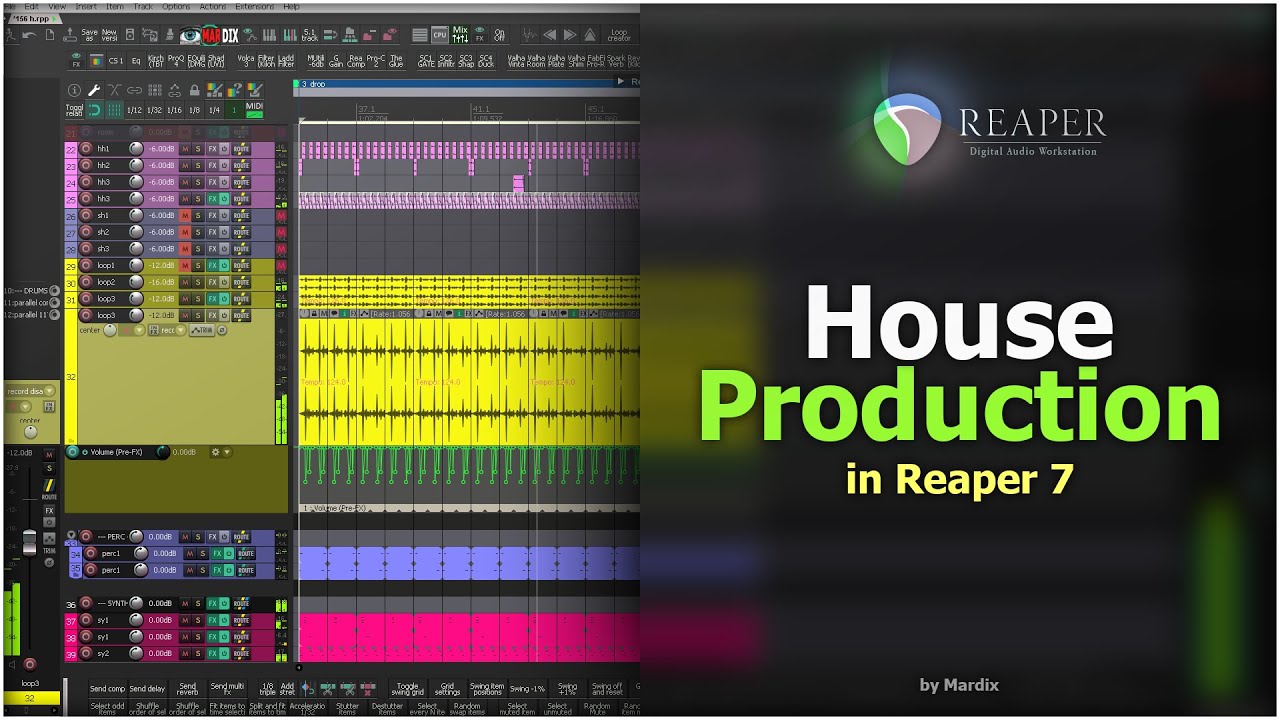Open the Mix mixer icon in toolbar
The width and height of the screenshot is (1280, 720).
tap(460, 35)
